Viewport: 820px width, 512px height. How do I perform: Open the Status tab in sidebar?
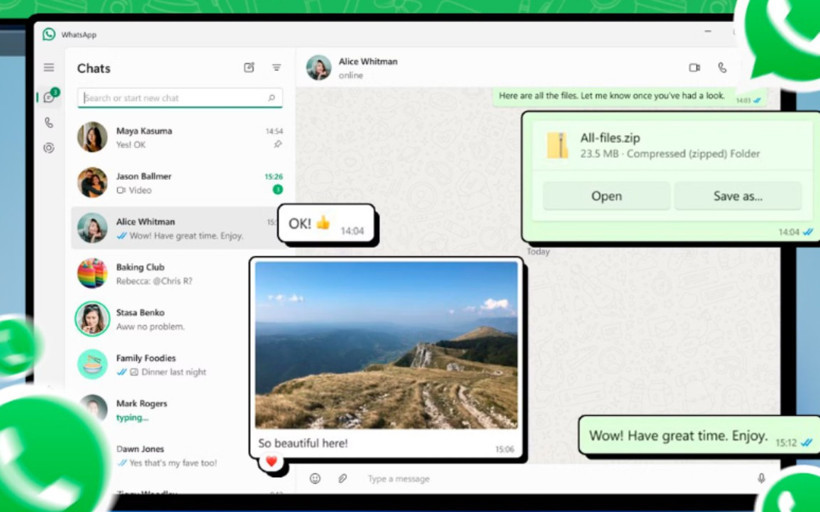(x=49, y=148)
